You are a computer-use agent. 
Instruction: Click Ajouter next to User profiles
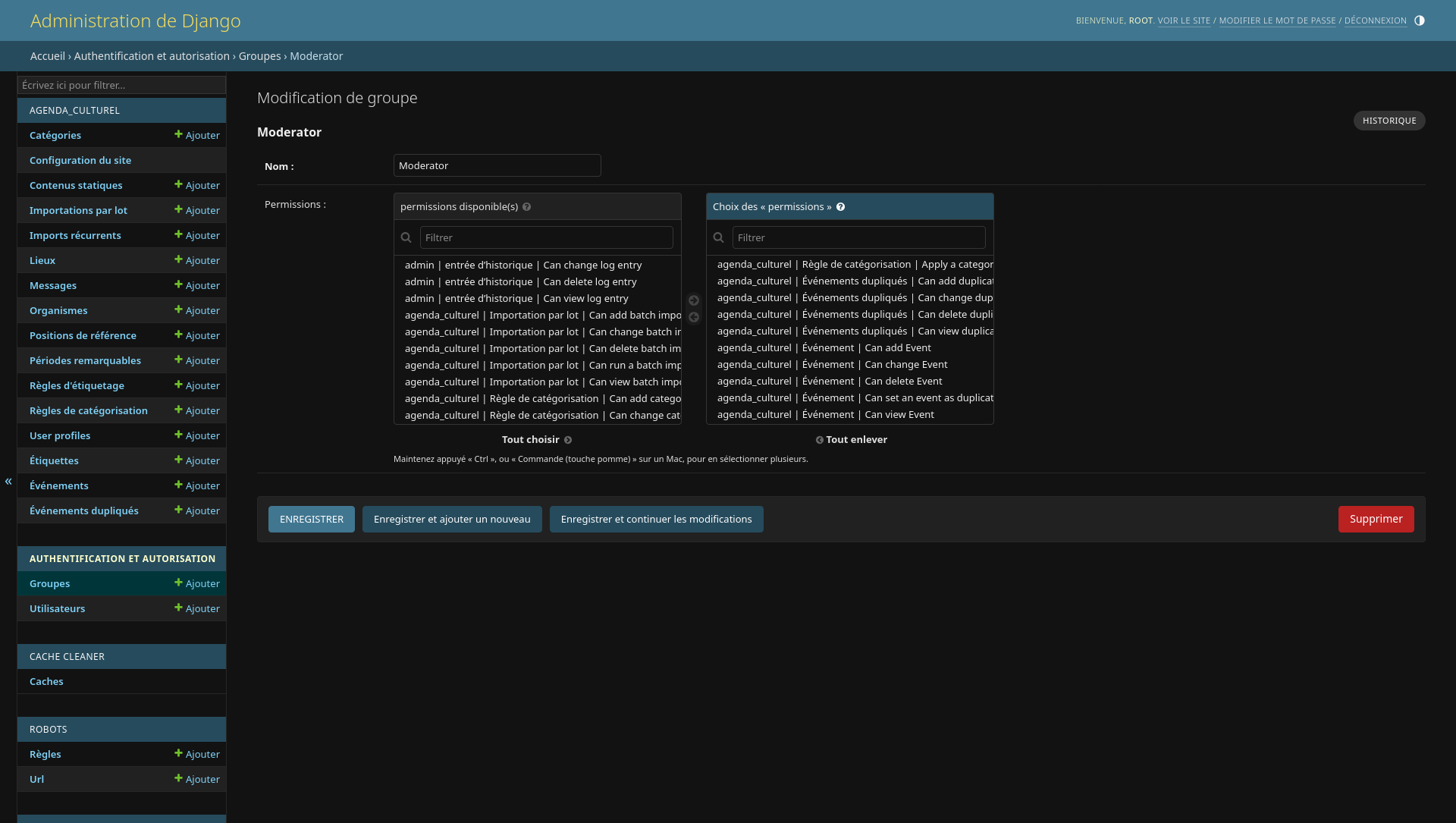click(x=197, y=435)
